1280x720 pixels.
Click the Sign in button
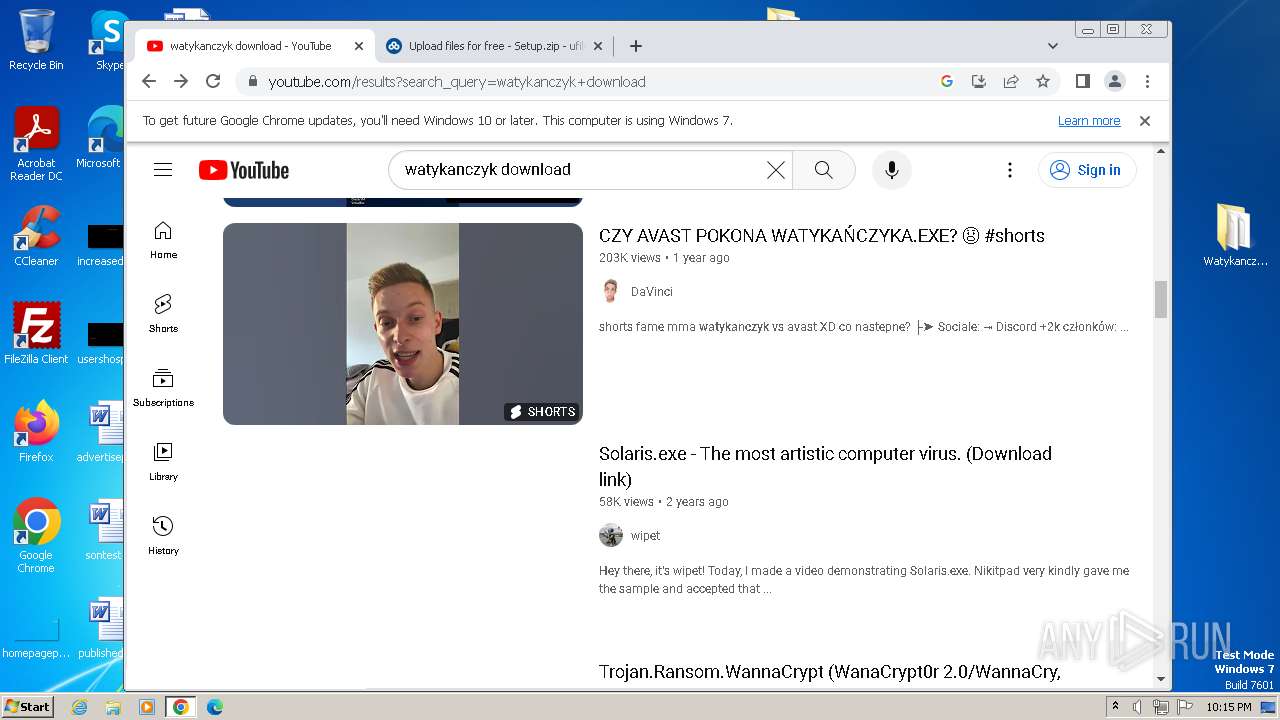(1087, 170)
